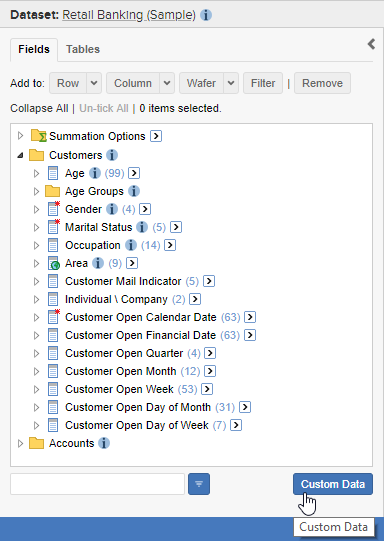Open the Row dropdown arrow
384x541 pixels.
pos(94,83)
